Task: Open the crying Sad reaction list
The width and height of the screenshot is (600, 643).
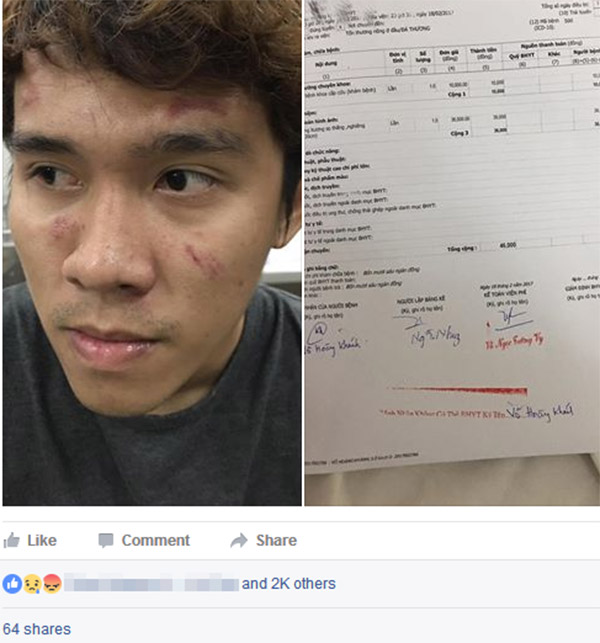Action: pos(32,584)
